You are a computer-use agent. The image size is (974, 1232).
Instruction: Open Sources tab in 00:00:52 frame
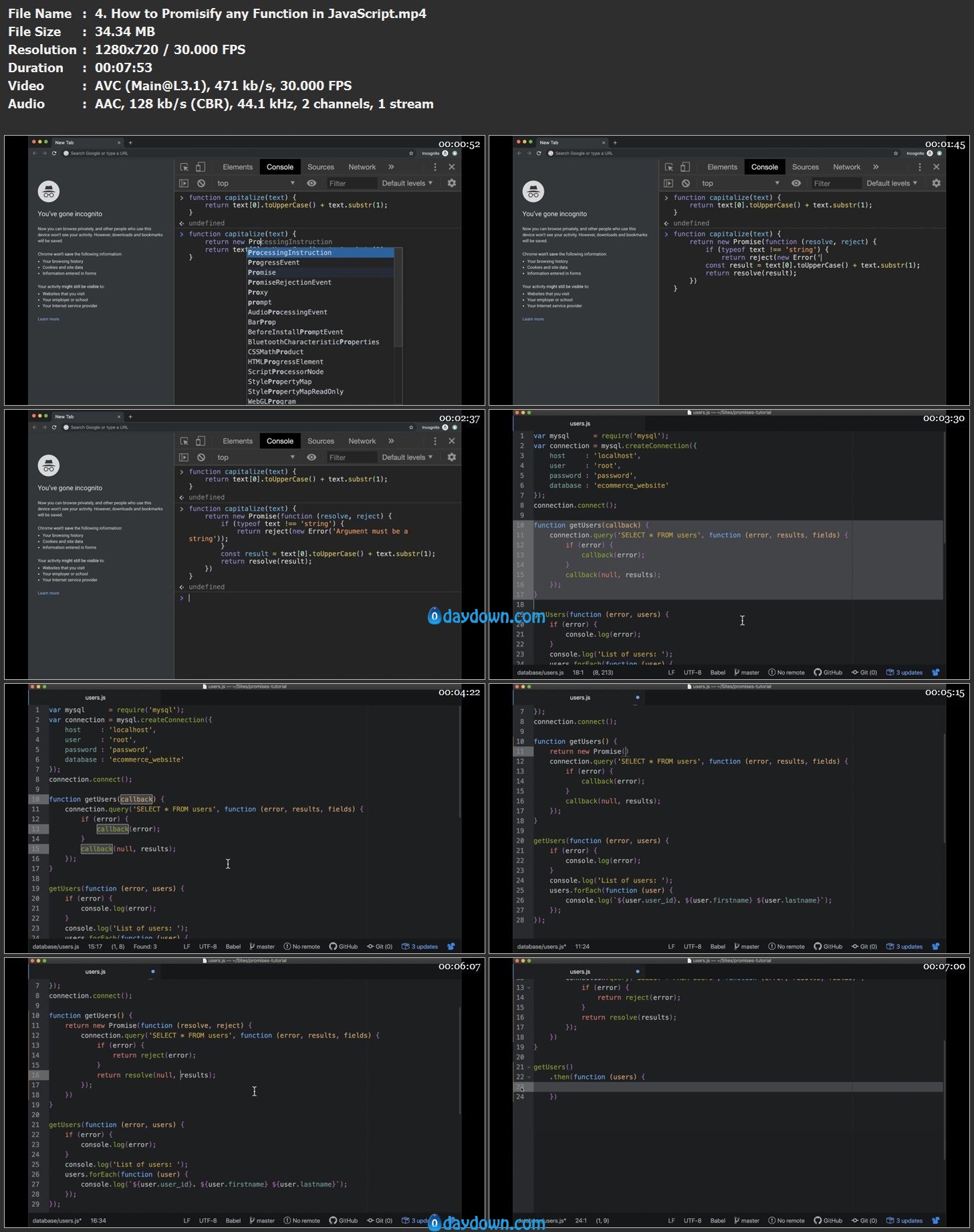coord(321,167)
